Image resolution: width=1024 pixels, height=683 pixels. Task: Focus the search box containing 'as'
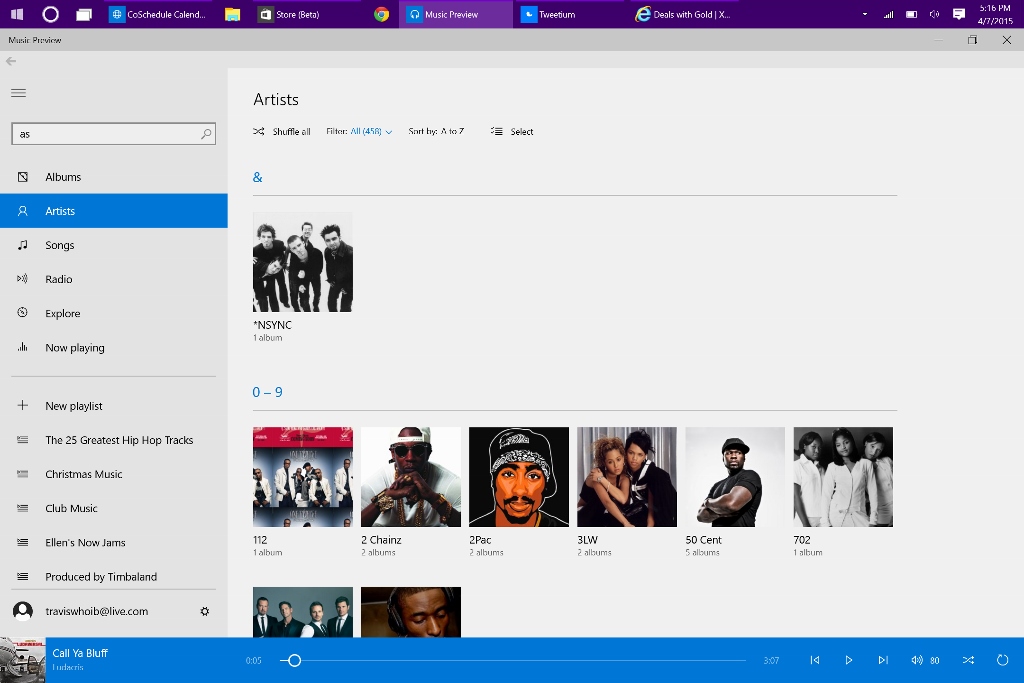[114, 134]
